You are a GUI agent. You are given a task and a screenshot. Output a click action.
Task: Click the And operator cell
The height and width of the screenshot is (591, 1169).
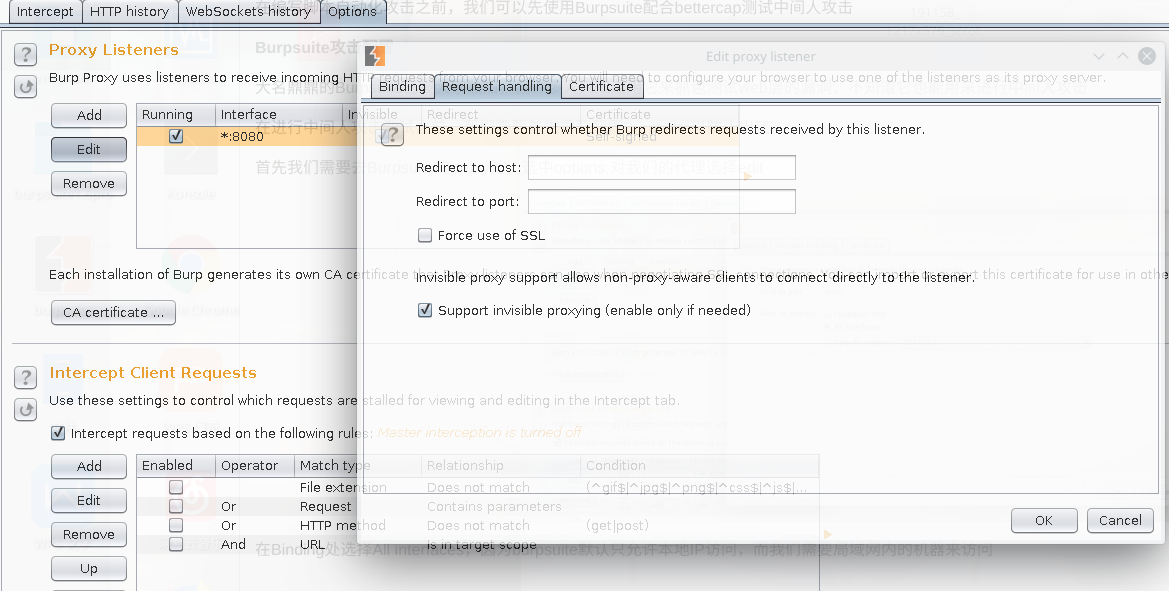click(x=233, y=545)
